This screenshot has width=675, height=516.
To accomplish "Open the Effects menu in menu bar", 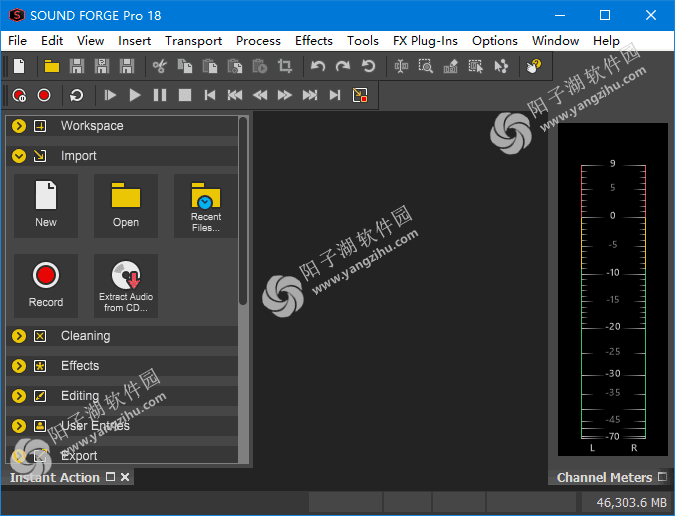I will click(x=314, y=41).
